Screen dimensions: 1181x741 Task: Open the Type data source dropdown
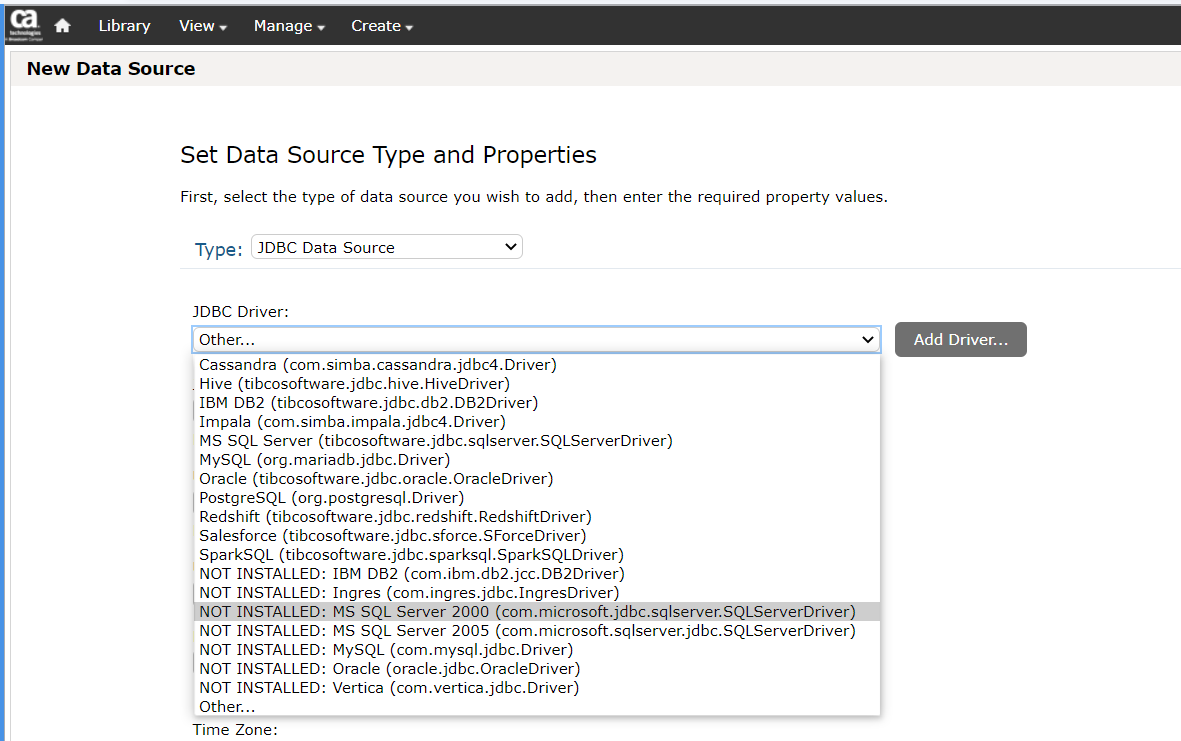(x=386, y=247)
